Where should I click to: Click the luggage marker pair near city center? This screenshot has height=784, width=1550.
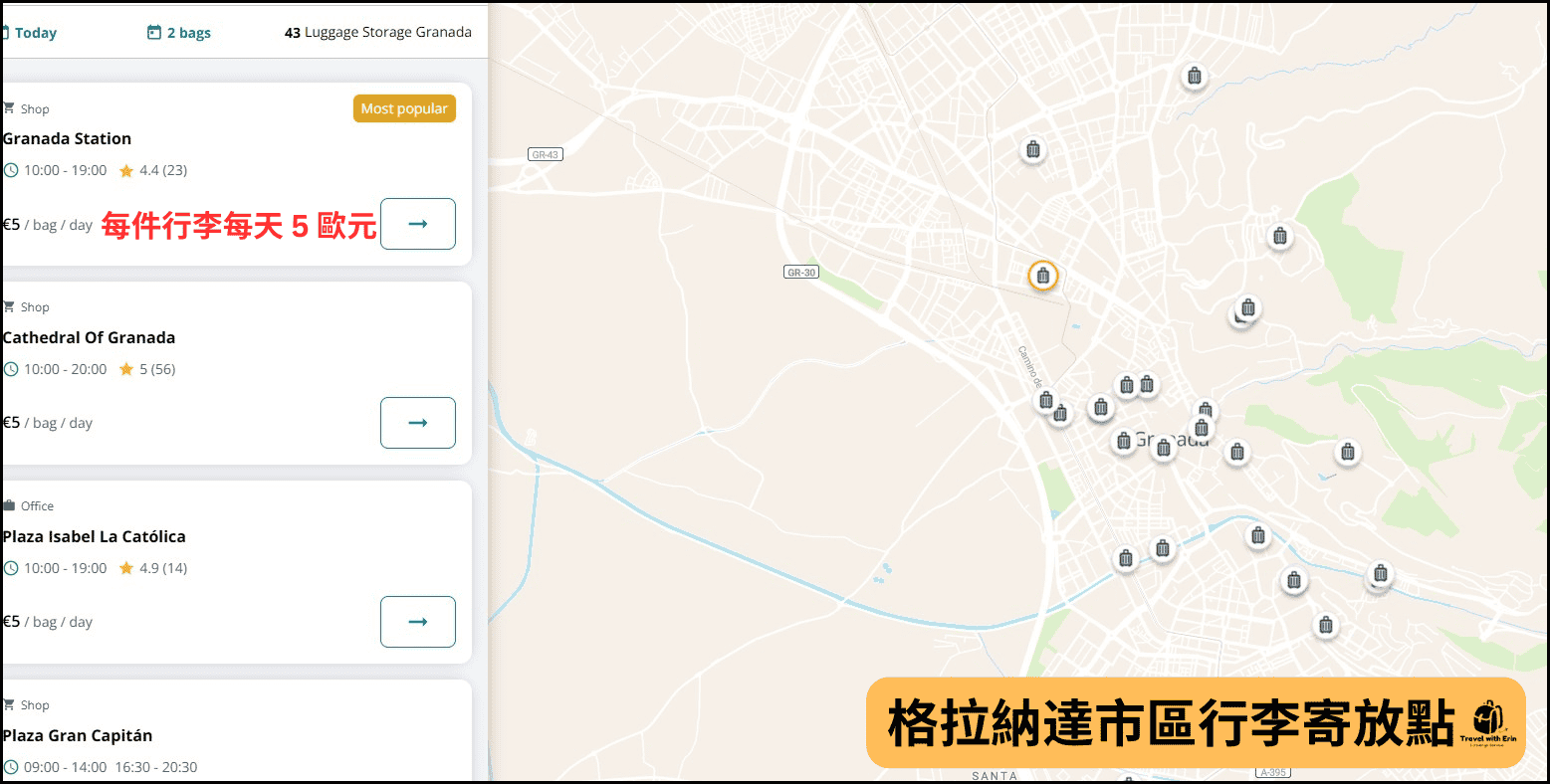click(x=1136, y=385)
